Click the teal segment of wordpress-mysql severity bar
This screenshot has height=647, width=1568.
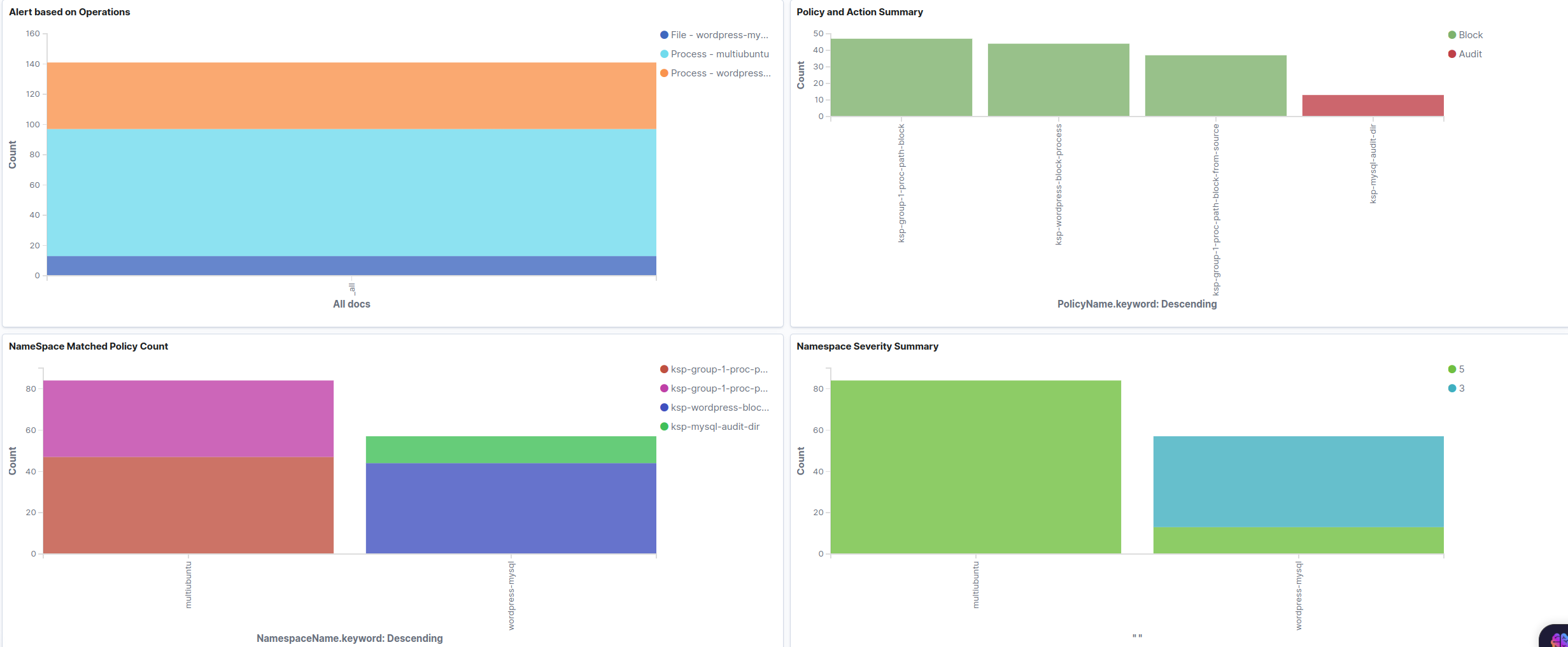pos(1299,482)
